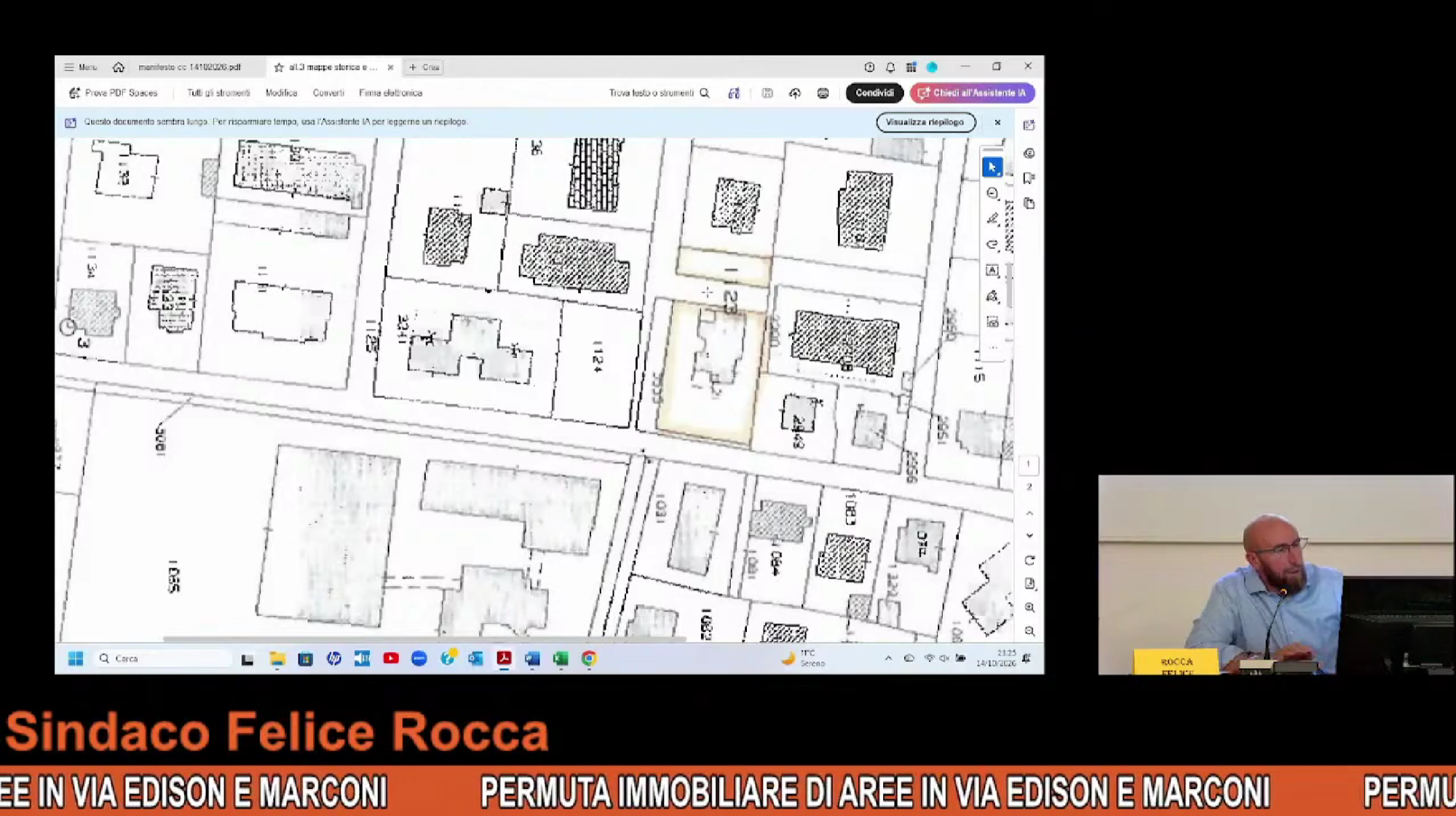1456x816 pixels.
Task: Click Visualizza riepilogo button
Action: 925,122
